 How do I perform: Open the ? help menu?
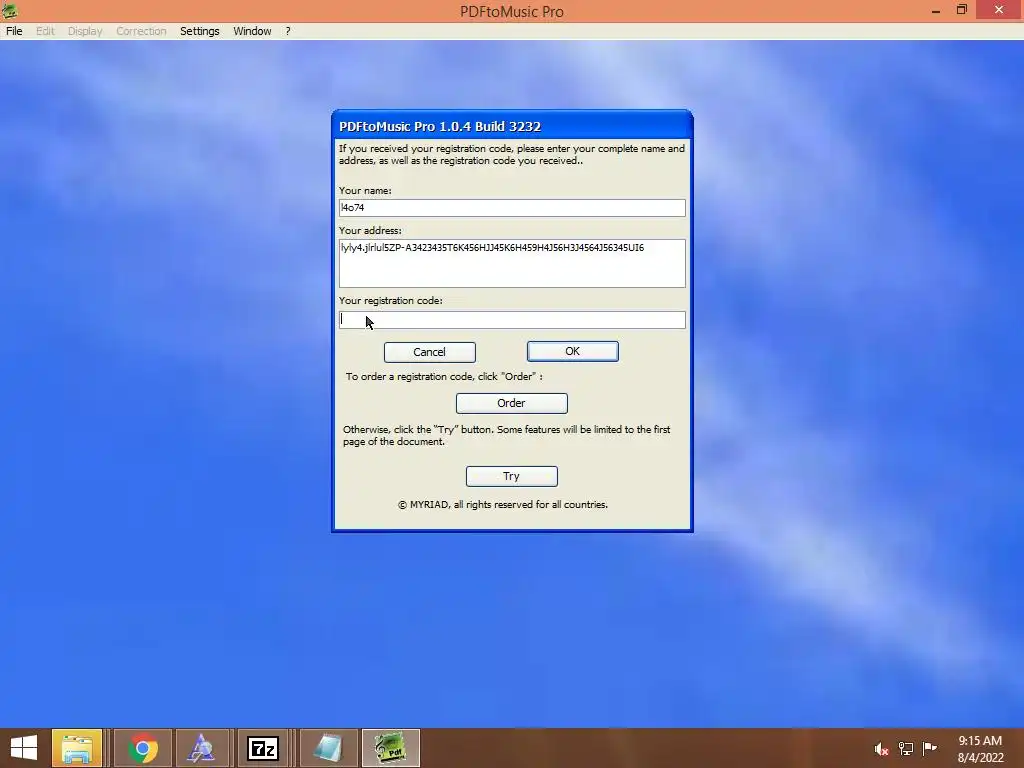287,31
